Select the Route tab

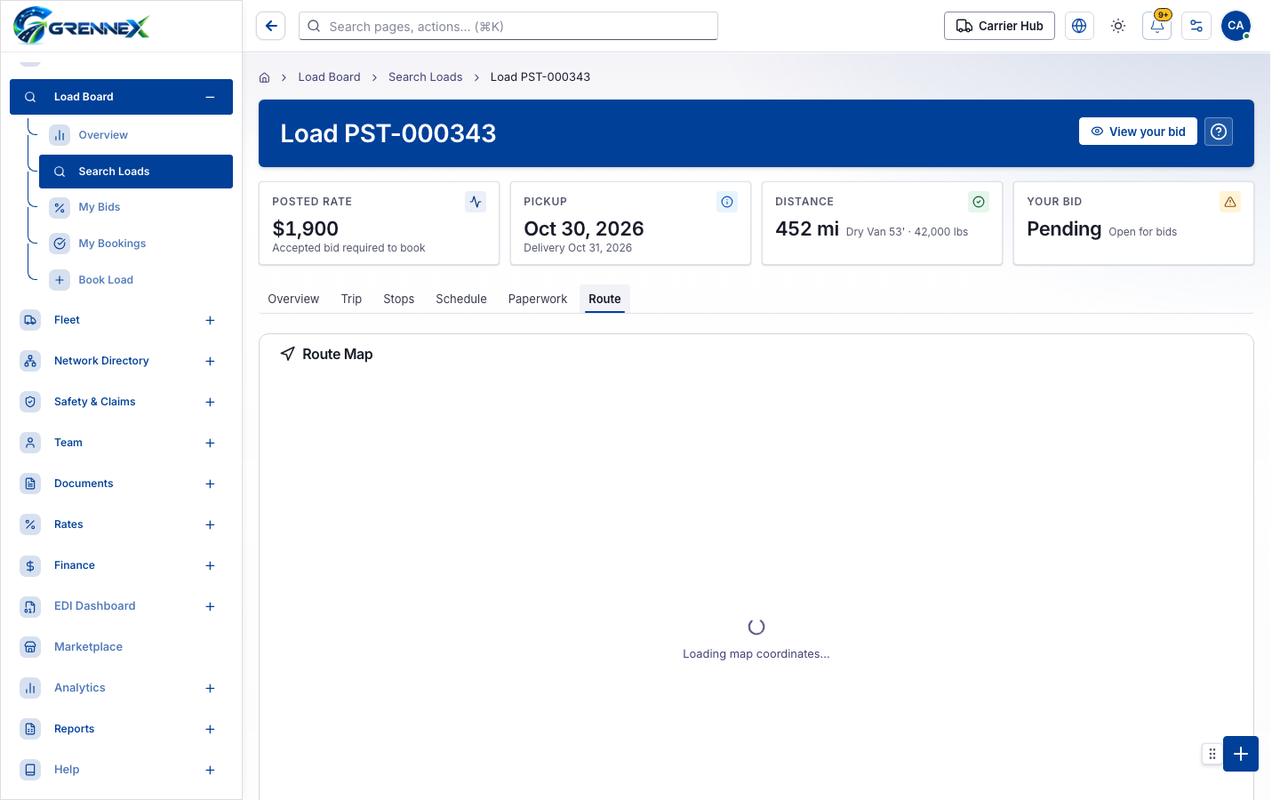pos(605,299)
